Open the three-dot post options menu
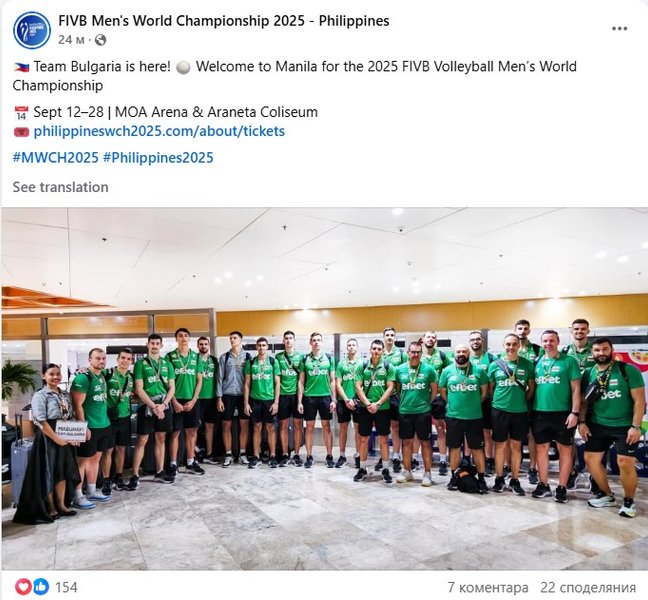The image size is (648, 600). pos(619,29)
